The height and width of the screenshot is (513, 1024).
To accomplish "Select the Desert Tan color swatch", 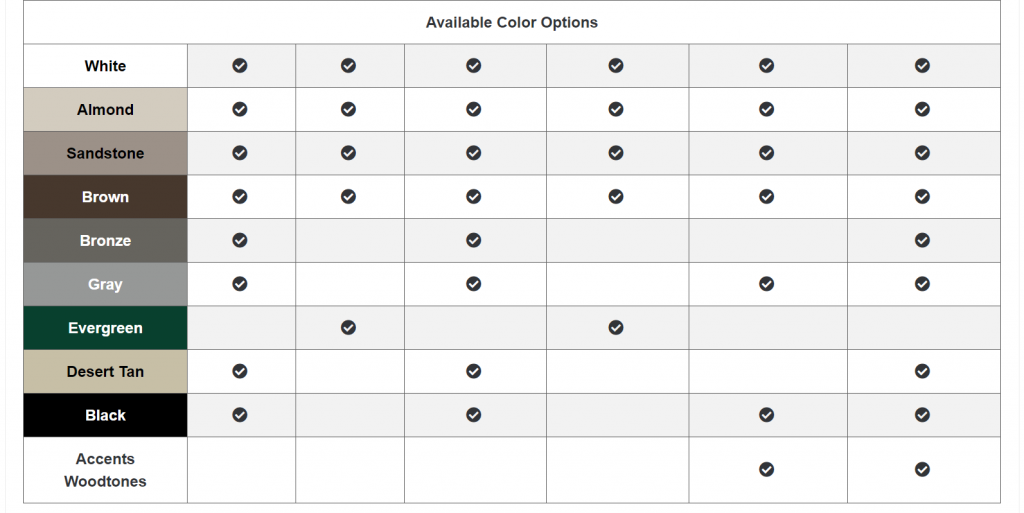I will (105, 372).
